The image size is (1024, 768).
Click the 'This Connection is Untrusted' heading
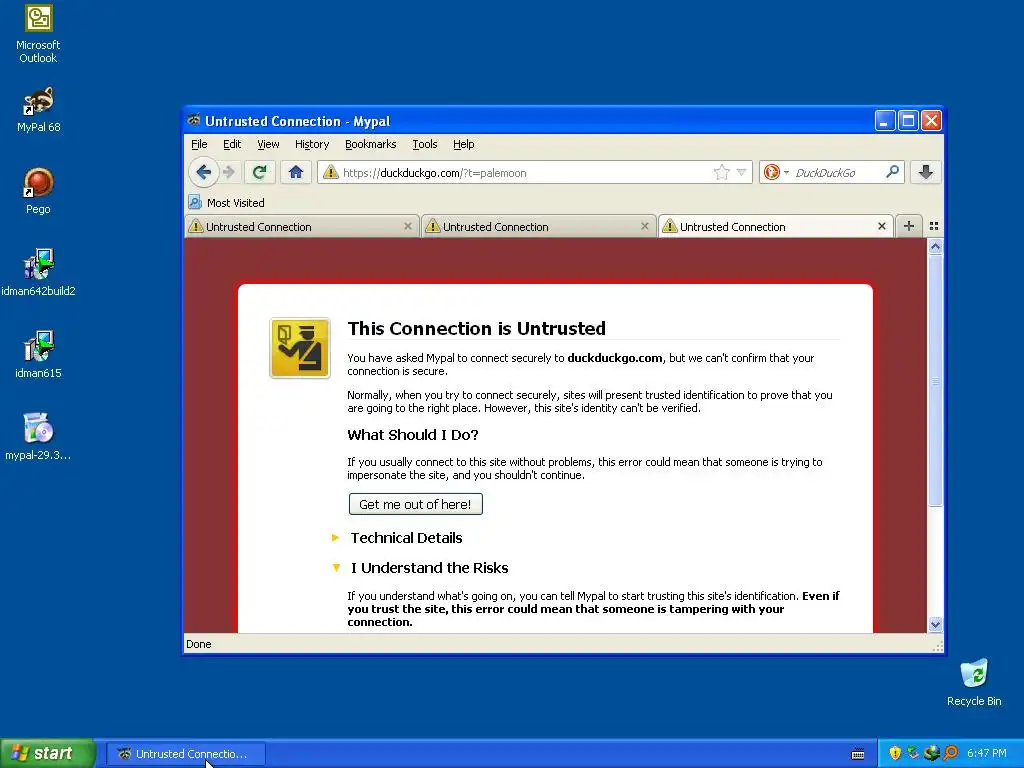coord(477,328)
